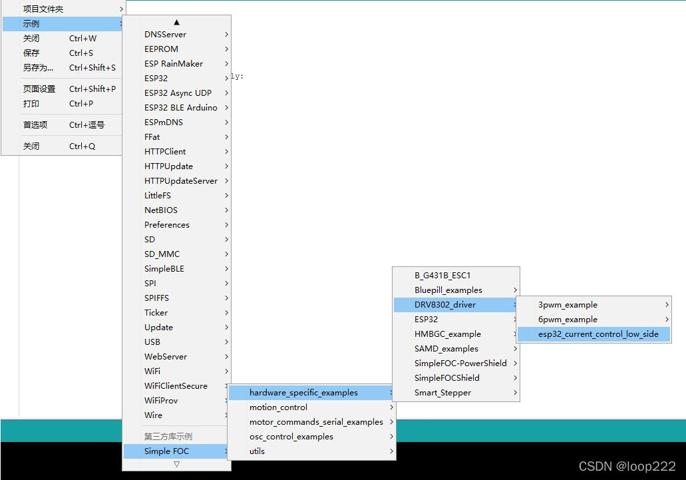The height and width of the screenshot is (480, 686).
Task: Open ESP32 Async UDP examples
Action: [x=177, y=93]
